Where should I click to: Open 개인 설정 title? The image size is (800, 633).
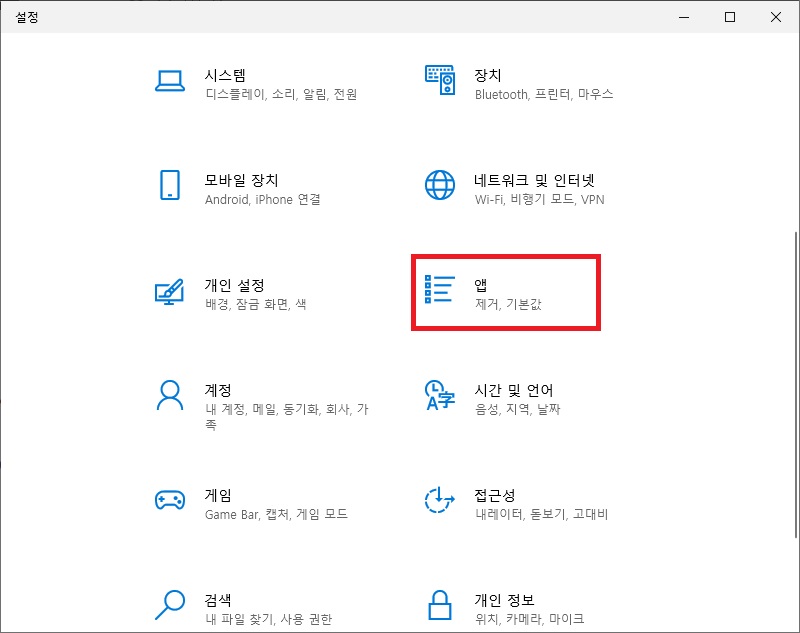pyautogui.click(x=235, y=285)
